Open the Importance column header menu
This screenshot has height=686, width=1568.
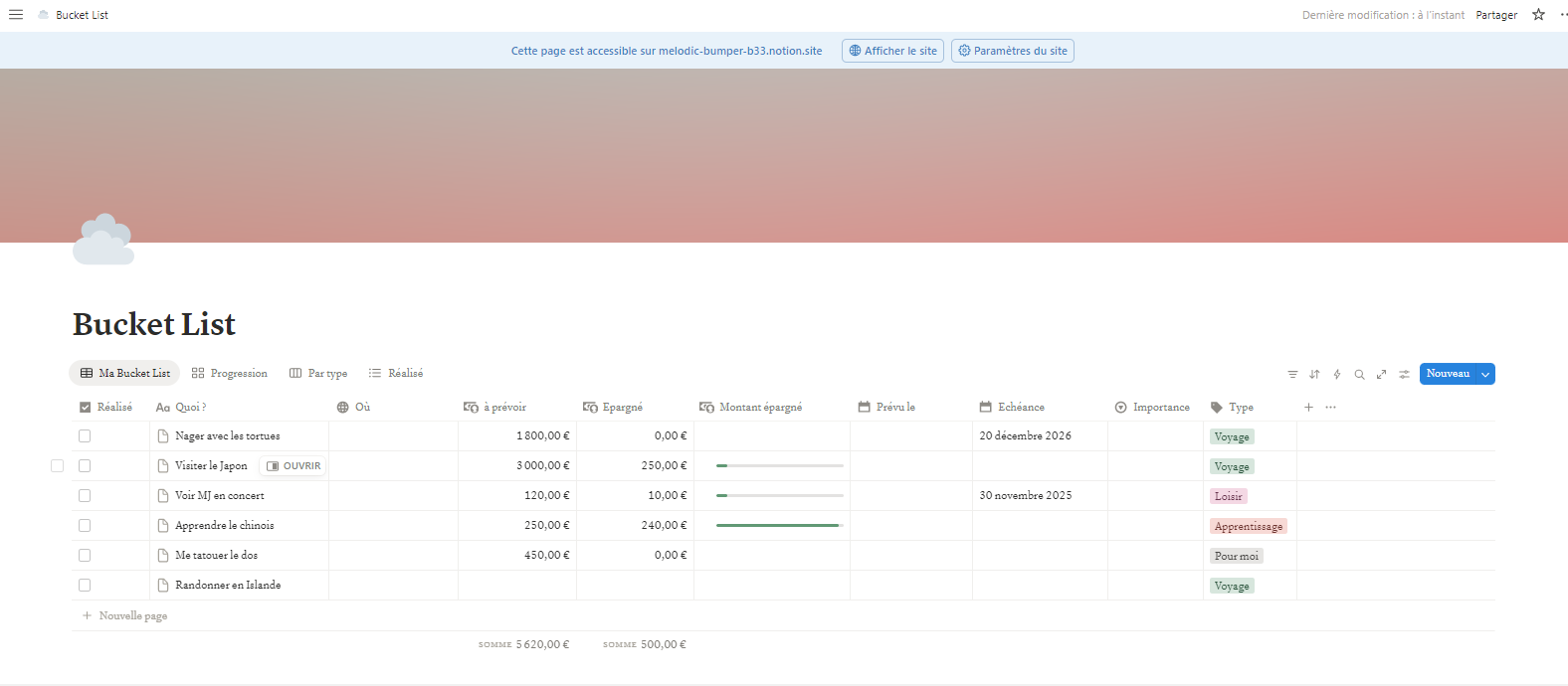1155,407
